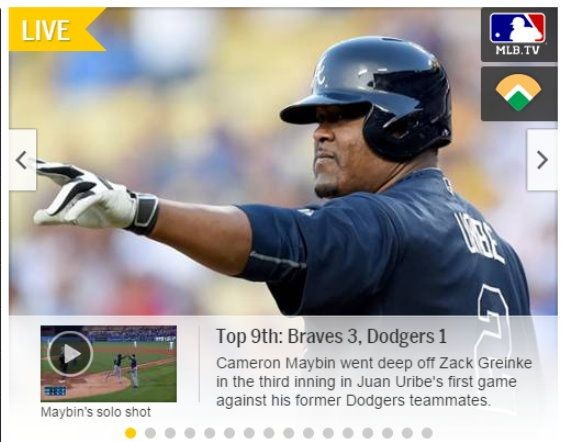Go to previous slide with left arrow
Screen dimensions: 563x442
[23, 160]
